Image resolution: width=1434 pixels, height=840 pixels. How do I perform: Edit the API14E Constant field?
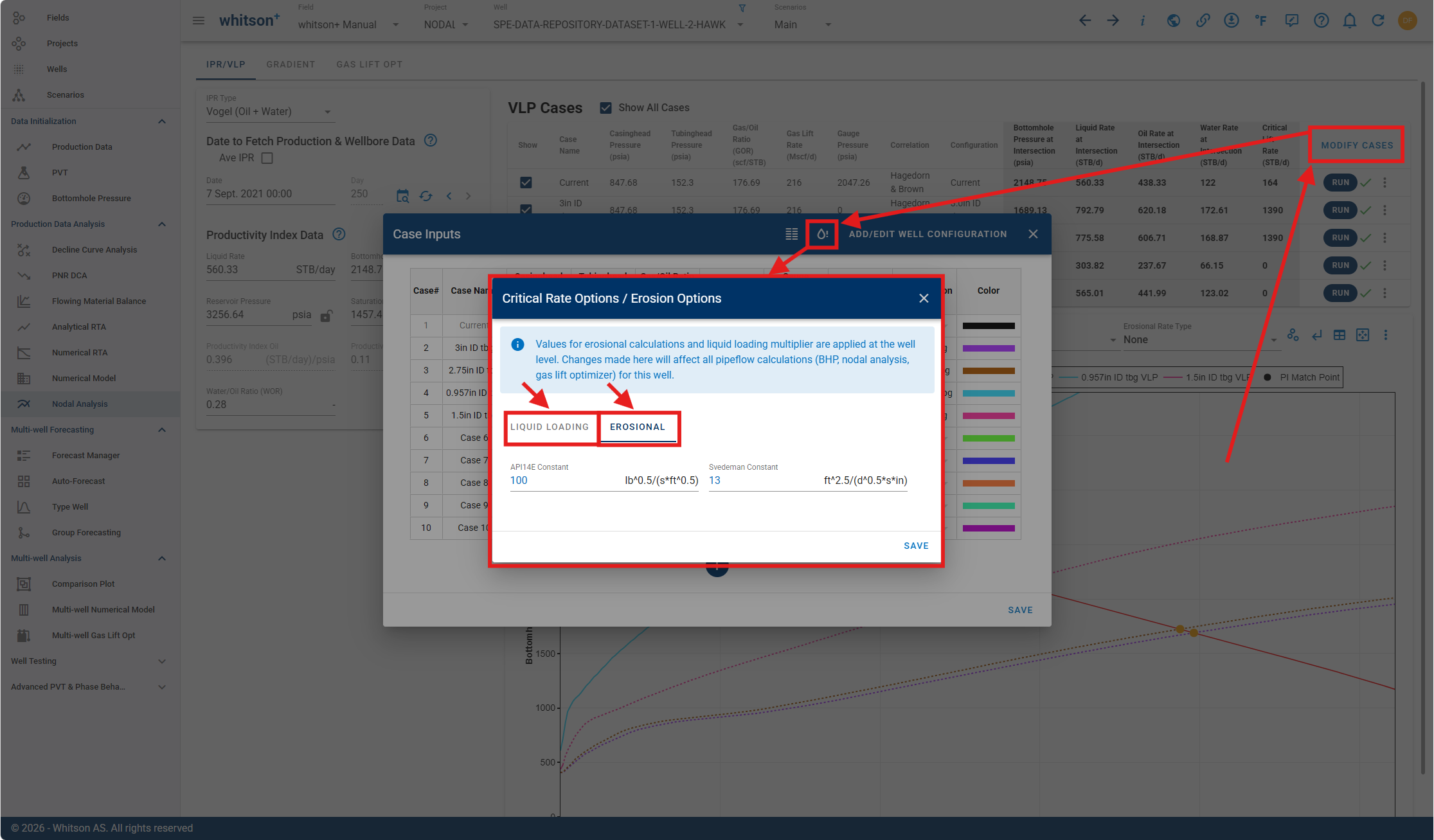tap(604, 481)
